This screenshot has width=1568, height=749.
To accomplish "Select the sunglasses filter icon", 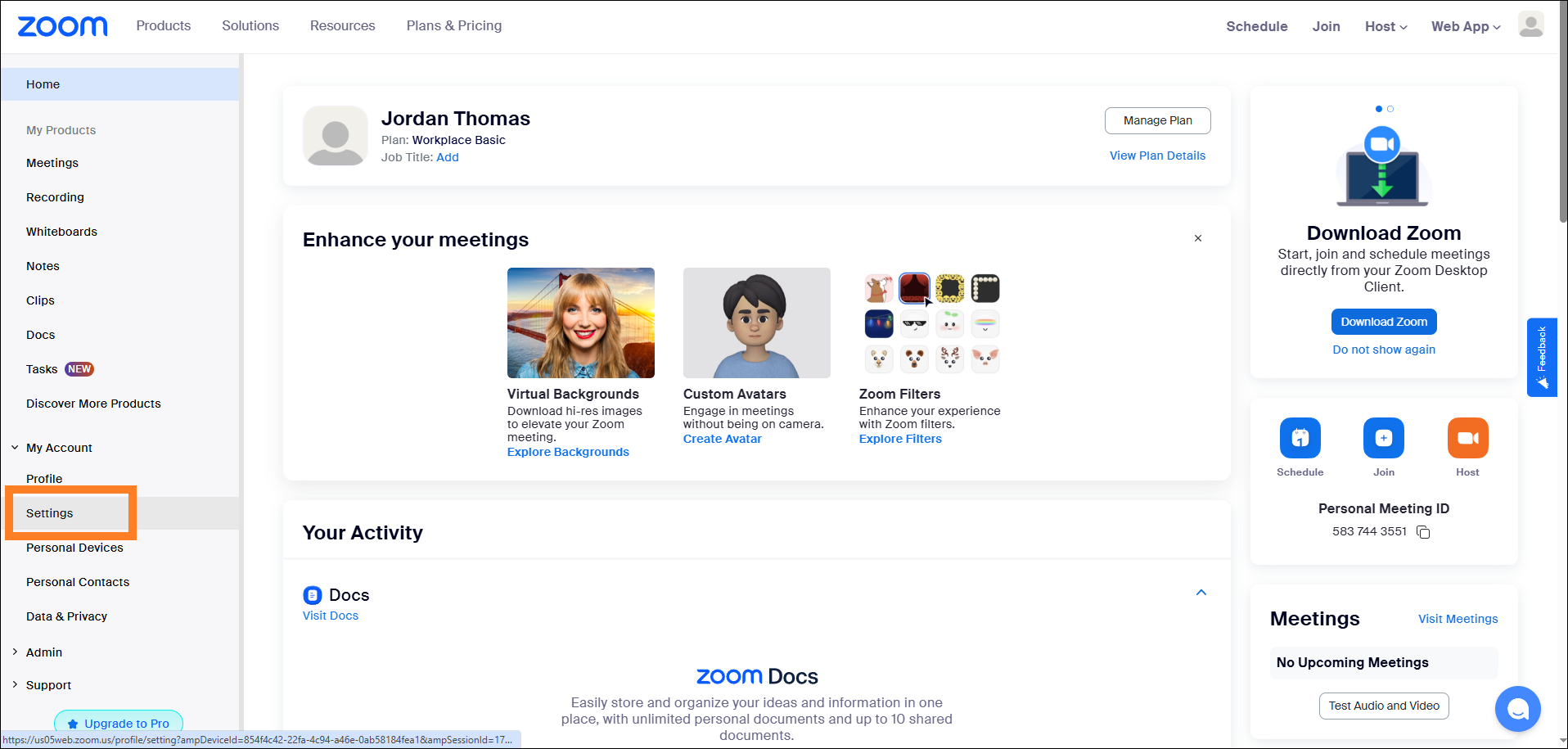I will pyautogui.click(x=914, y=323).
